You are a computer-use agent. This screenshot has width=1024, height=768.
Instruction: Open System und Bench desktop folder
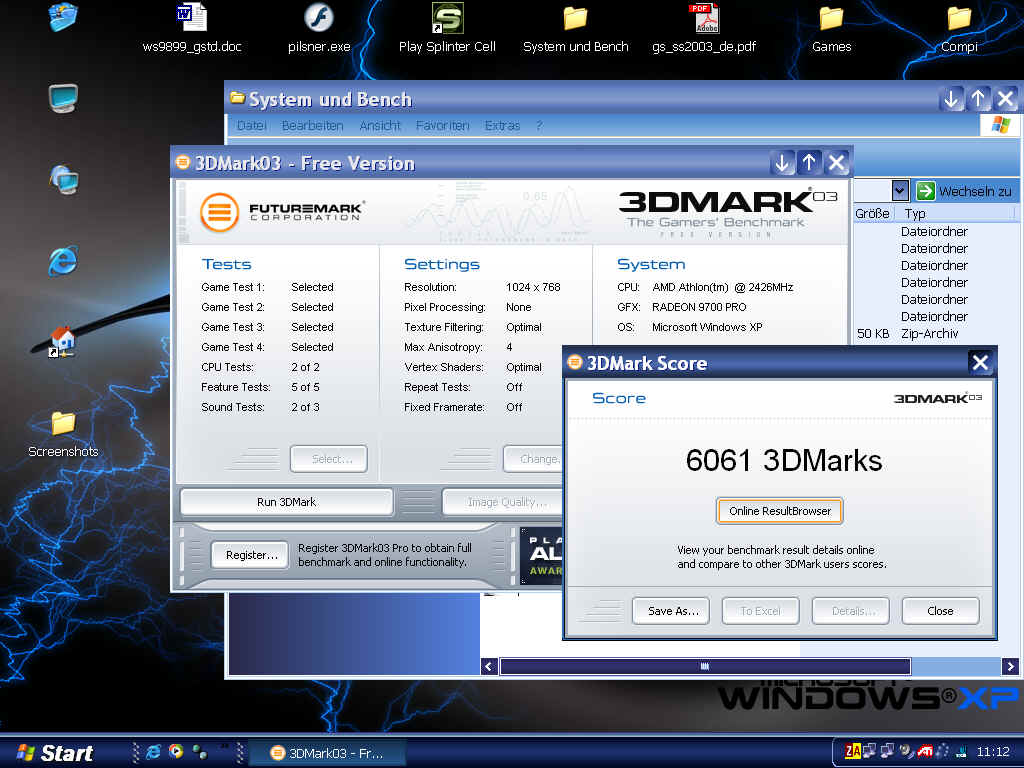tap(575, 18)
